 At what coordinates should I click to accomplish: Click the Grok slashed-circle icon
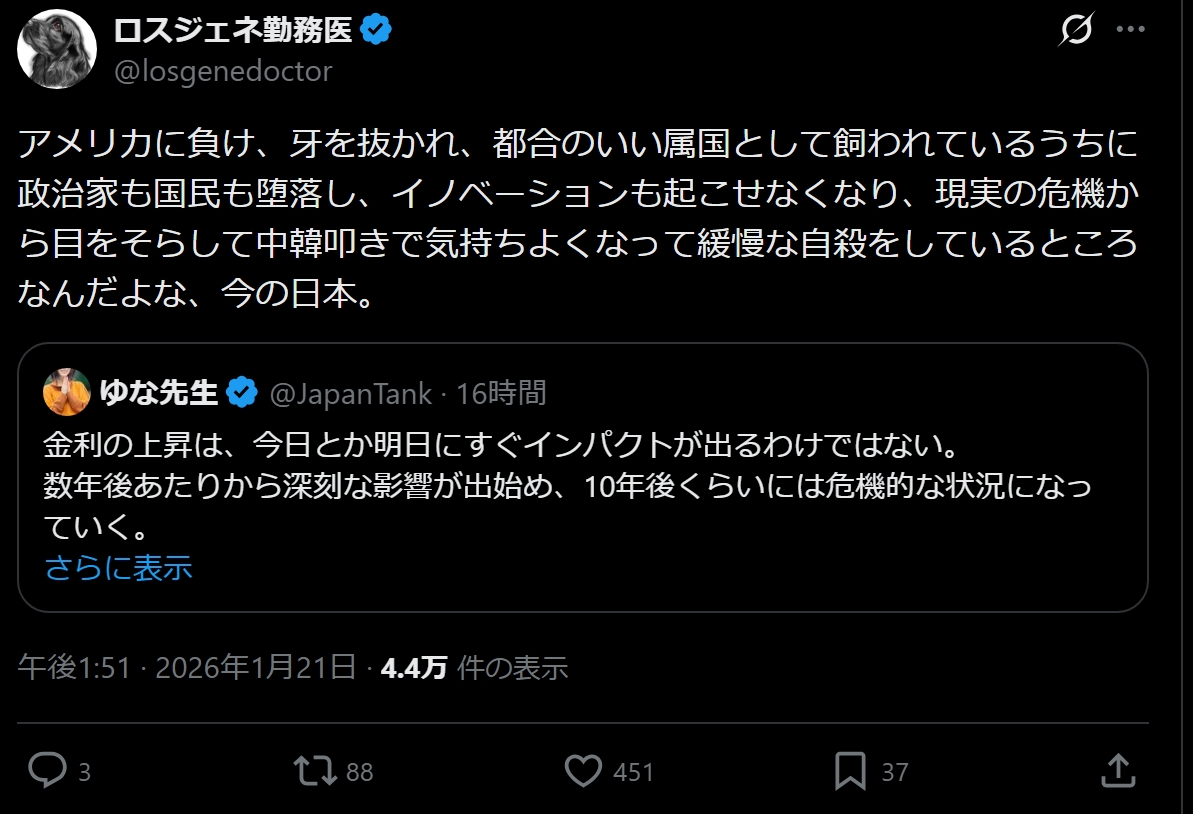1075,32
